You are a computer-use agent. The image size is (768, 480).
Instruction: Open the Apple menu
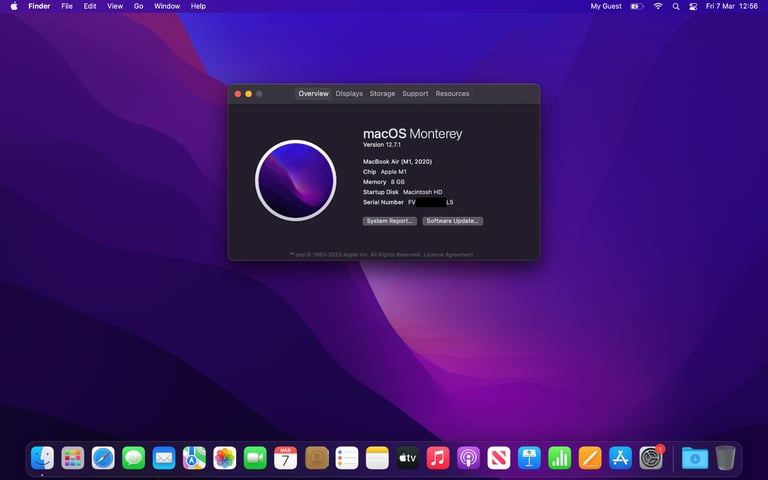(14, 6)
